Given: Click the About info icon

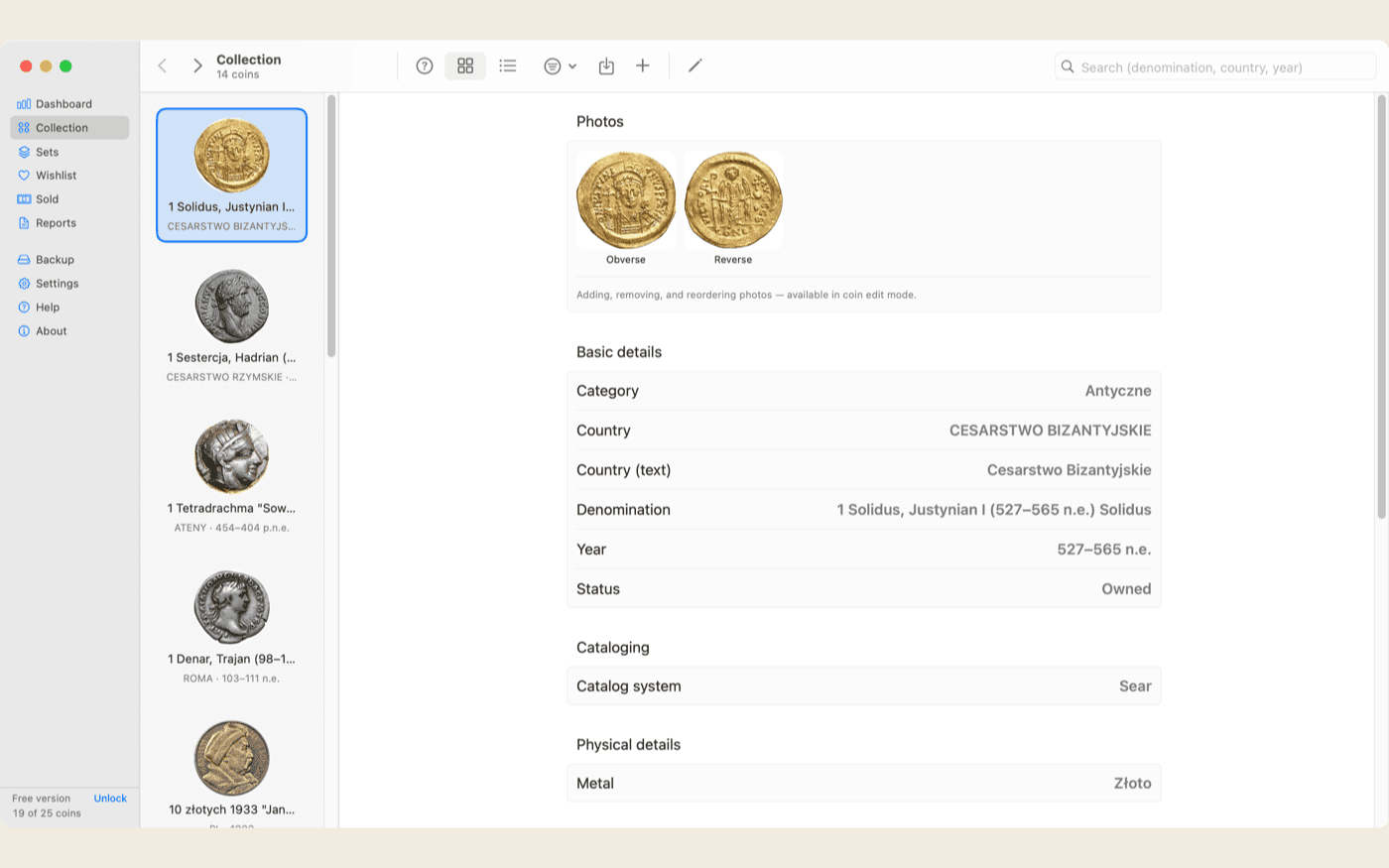Looking at the screenshot, I should tap(24, 331).
